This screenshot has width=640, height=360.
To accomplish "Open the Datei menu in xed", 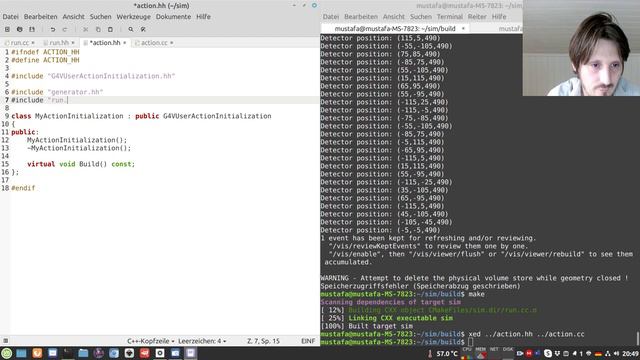I will (x=11, y=17).
